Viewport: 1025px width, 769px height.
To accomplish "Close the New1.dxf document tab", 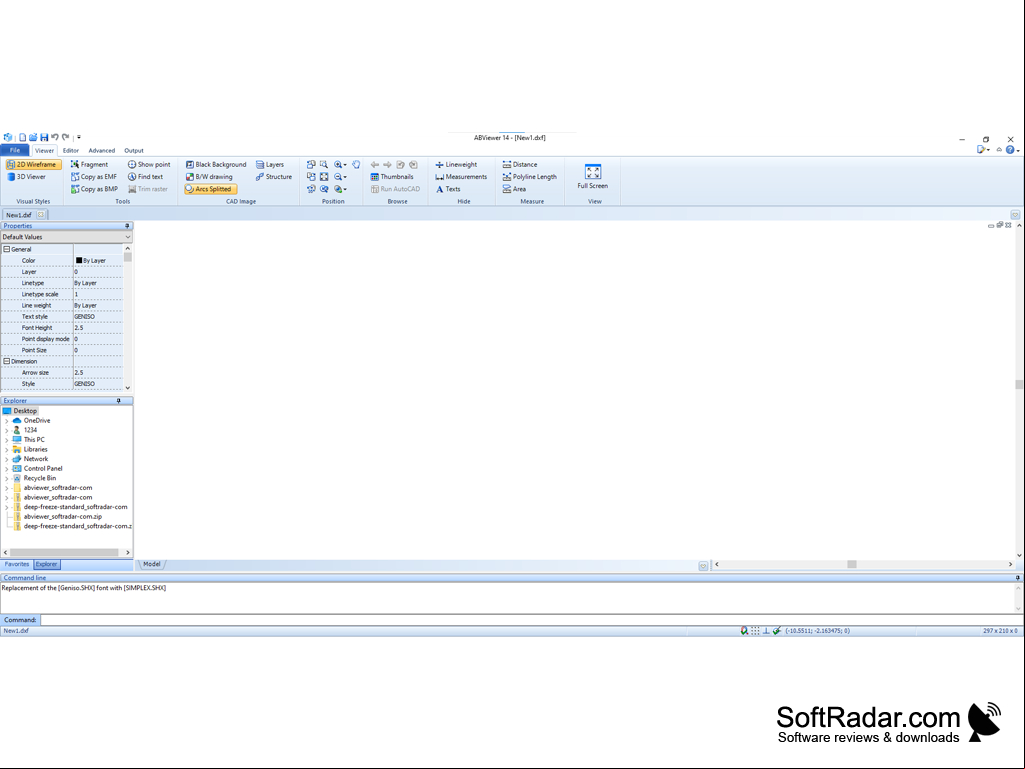I will (x=41, y=214).
